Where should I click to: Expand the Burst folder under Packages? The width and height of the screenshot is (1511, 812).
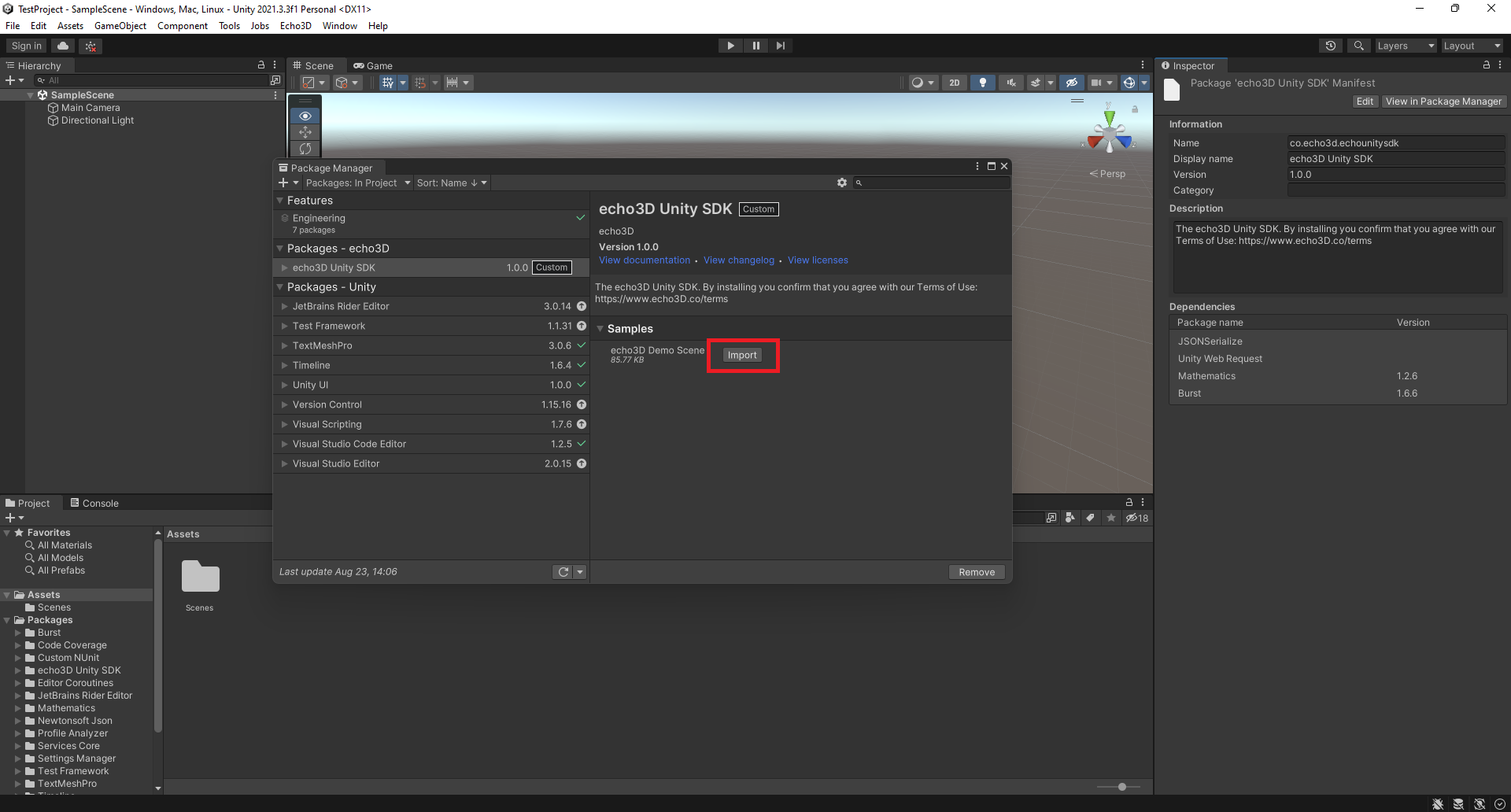click(18, 633)
